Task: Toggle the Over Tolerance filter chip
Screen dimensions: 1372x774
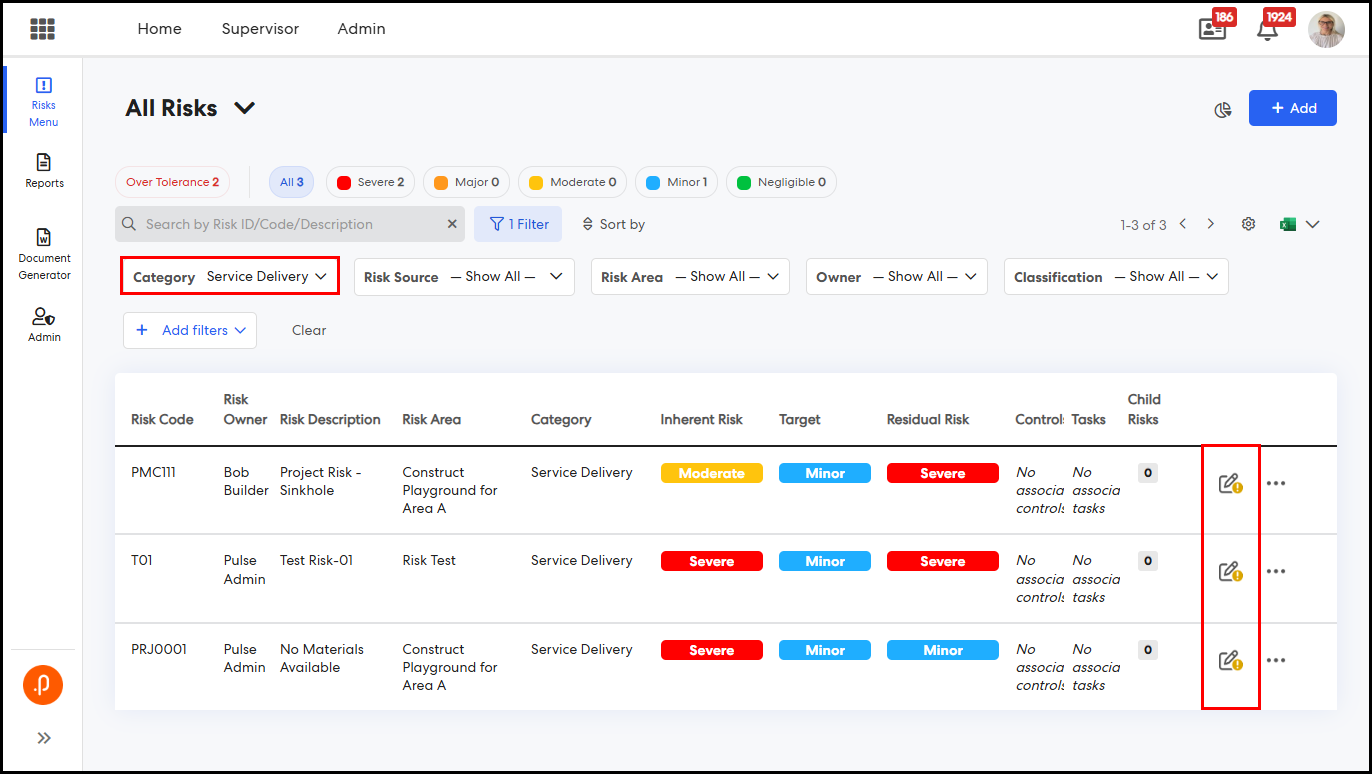Action: (x=173, y=182)
